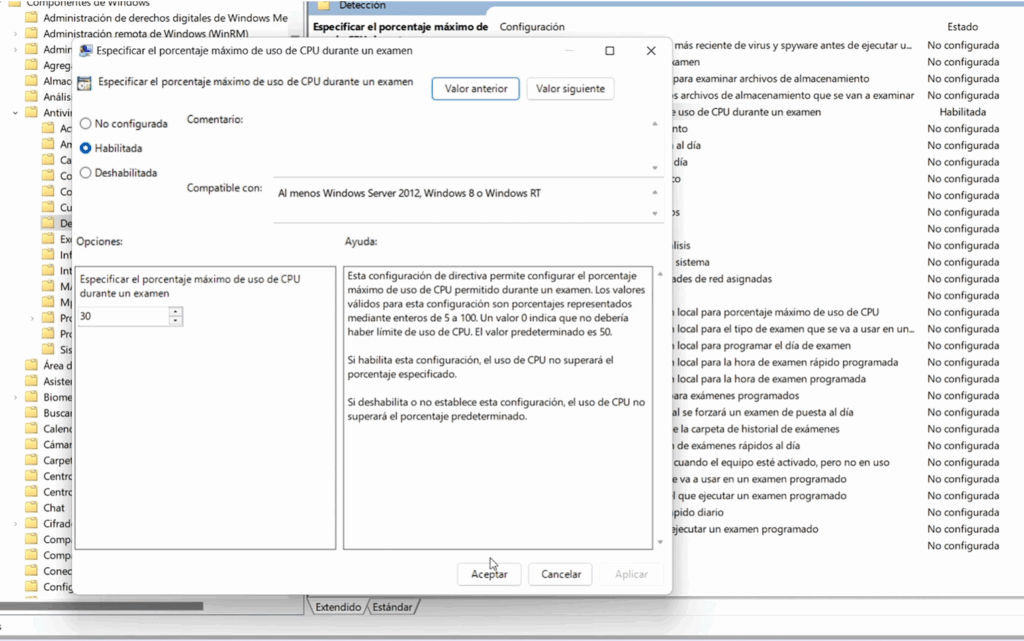Select the 'Int' subfolder icon in the tree
The width and height of the screenshot is (1024, 641).
point(48,270)
